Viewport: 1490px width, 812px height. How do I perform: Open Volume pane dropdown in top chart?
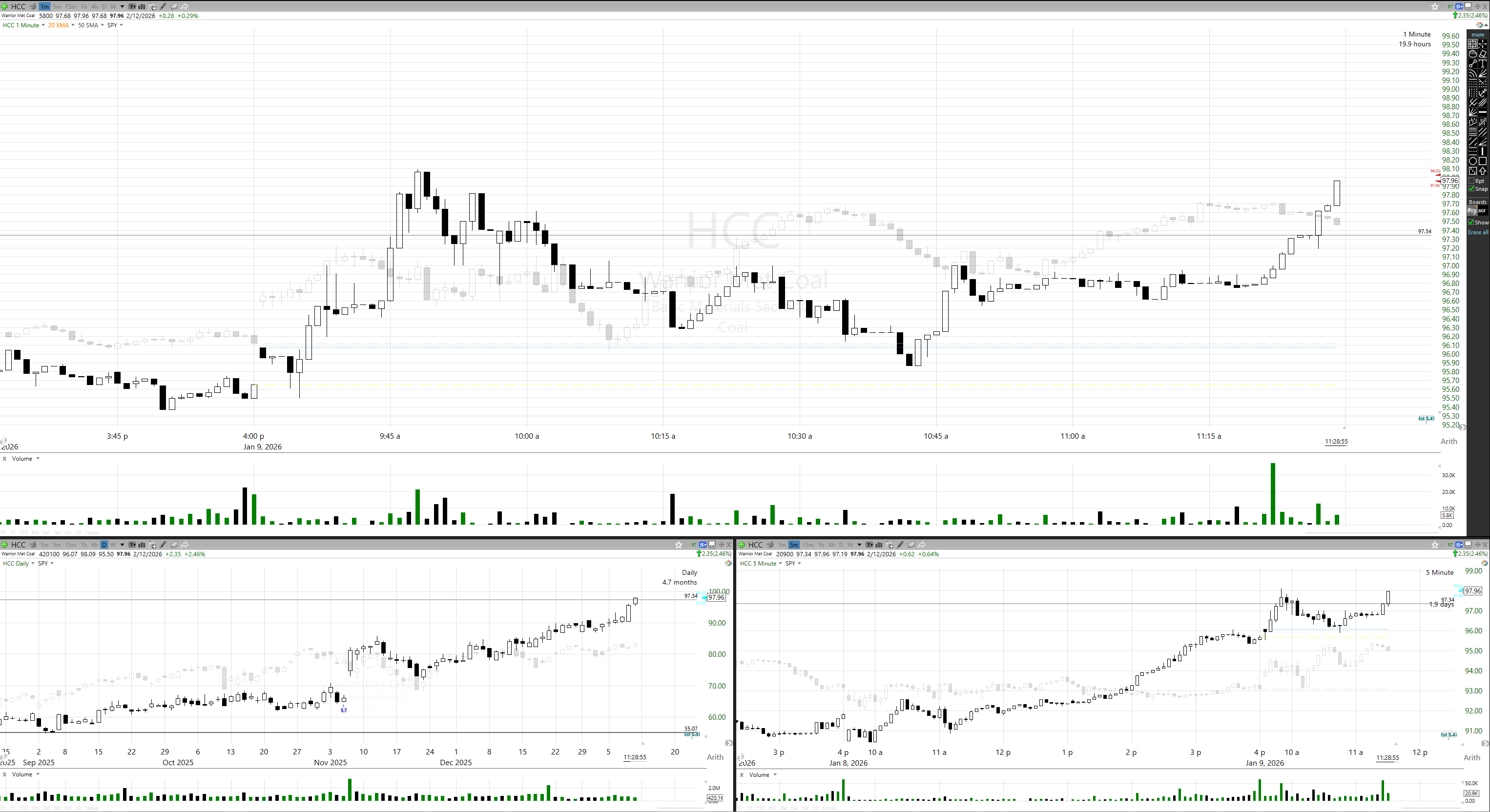click(x=38, y=459)
